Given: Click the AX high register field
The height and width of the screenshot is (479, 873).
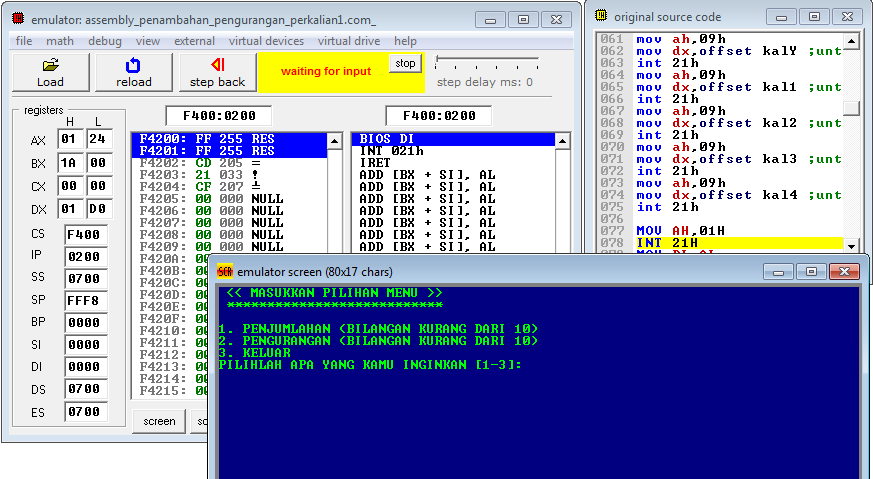Looking at the screenshot, I should tap(70, 139).
